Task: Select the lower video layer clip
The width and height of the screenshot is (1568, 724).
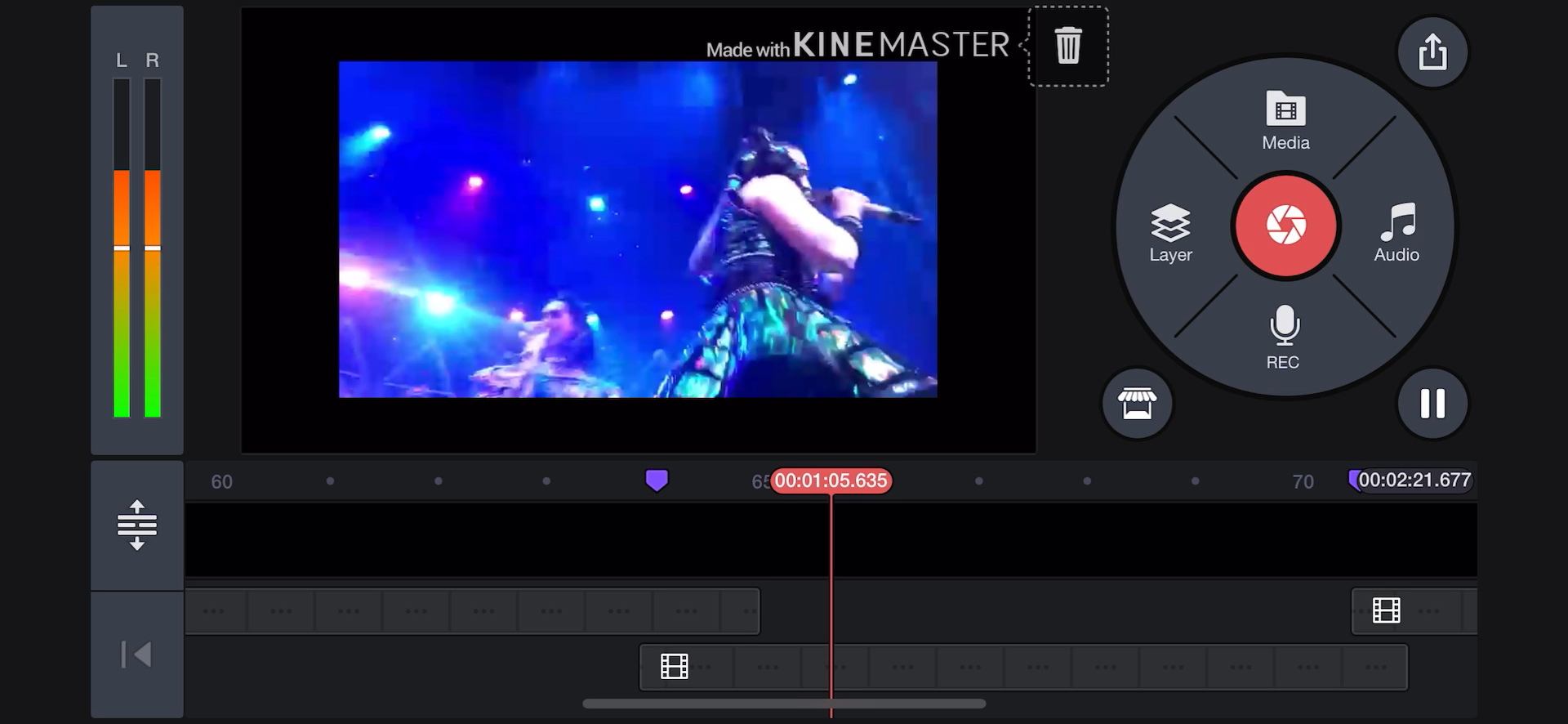Action: click(1024, 667)
